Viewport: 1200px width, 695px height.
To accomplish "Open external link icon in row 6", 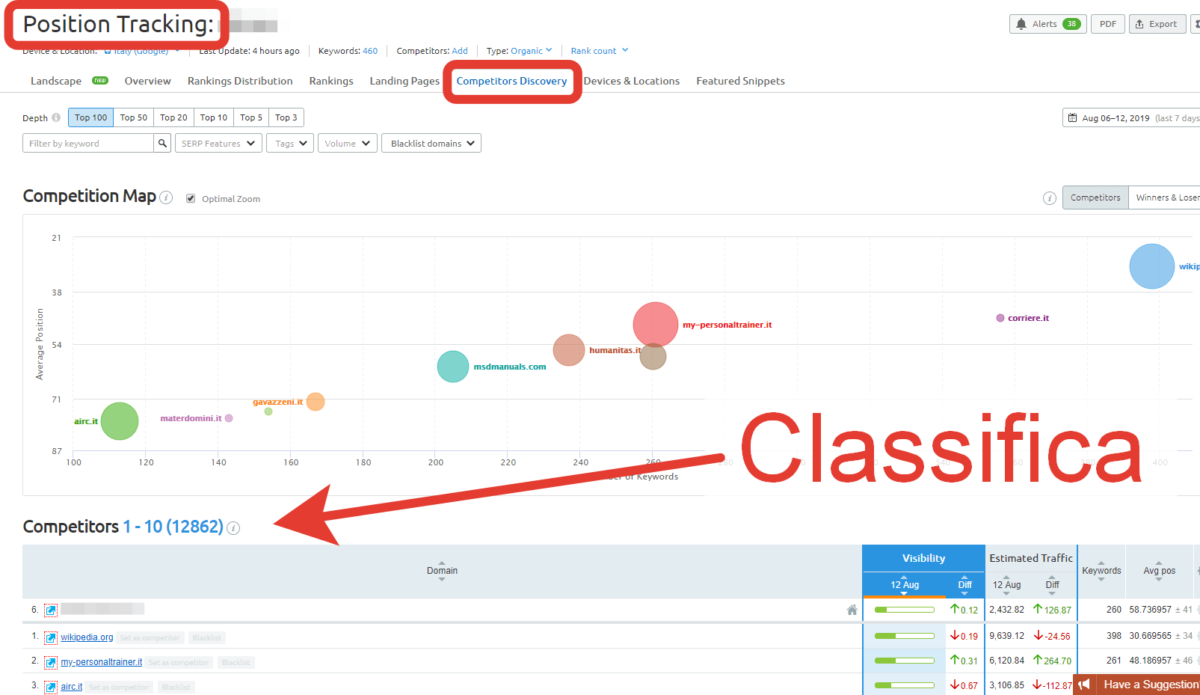I will pyautogui.click(x=51, y=609).
